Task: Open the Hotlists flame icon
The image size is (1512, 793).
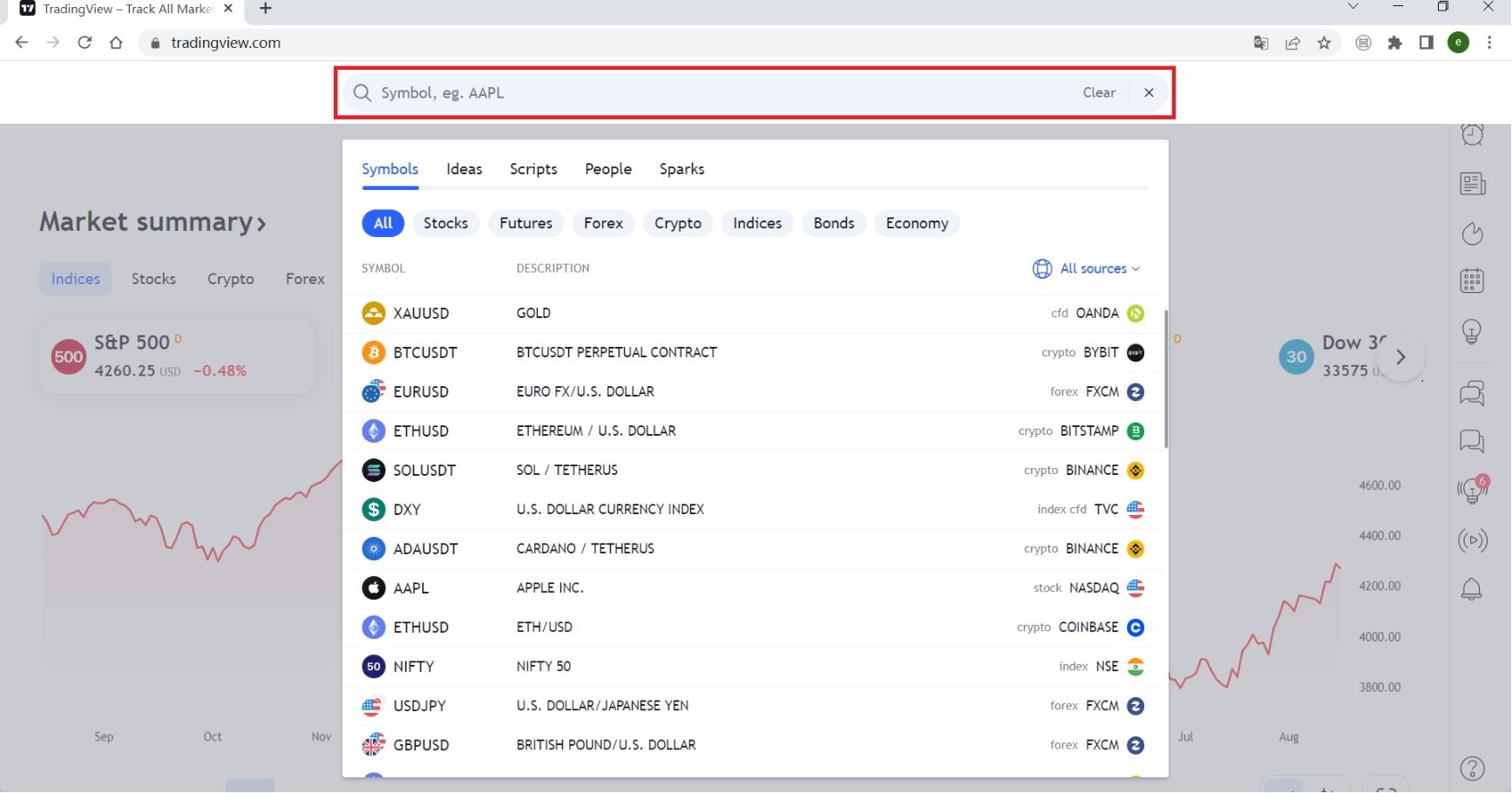Action: coord(1472,234)
